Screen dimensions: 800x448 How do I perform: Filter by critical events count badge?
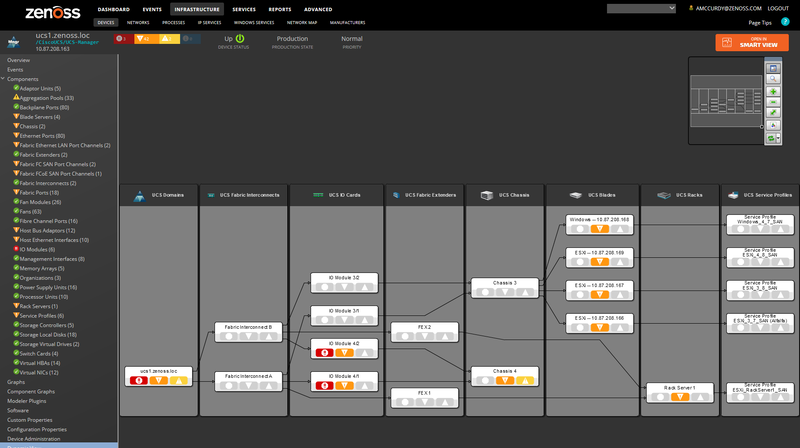click(123, 39)
